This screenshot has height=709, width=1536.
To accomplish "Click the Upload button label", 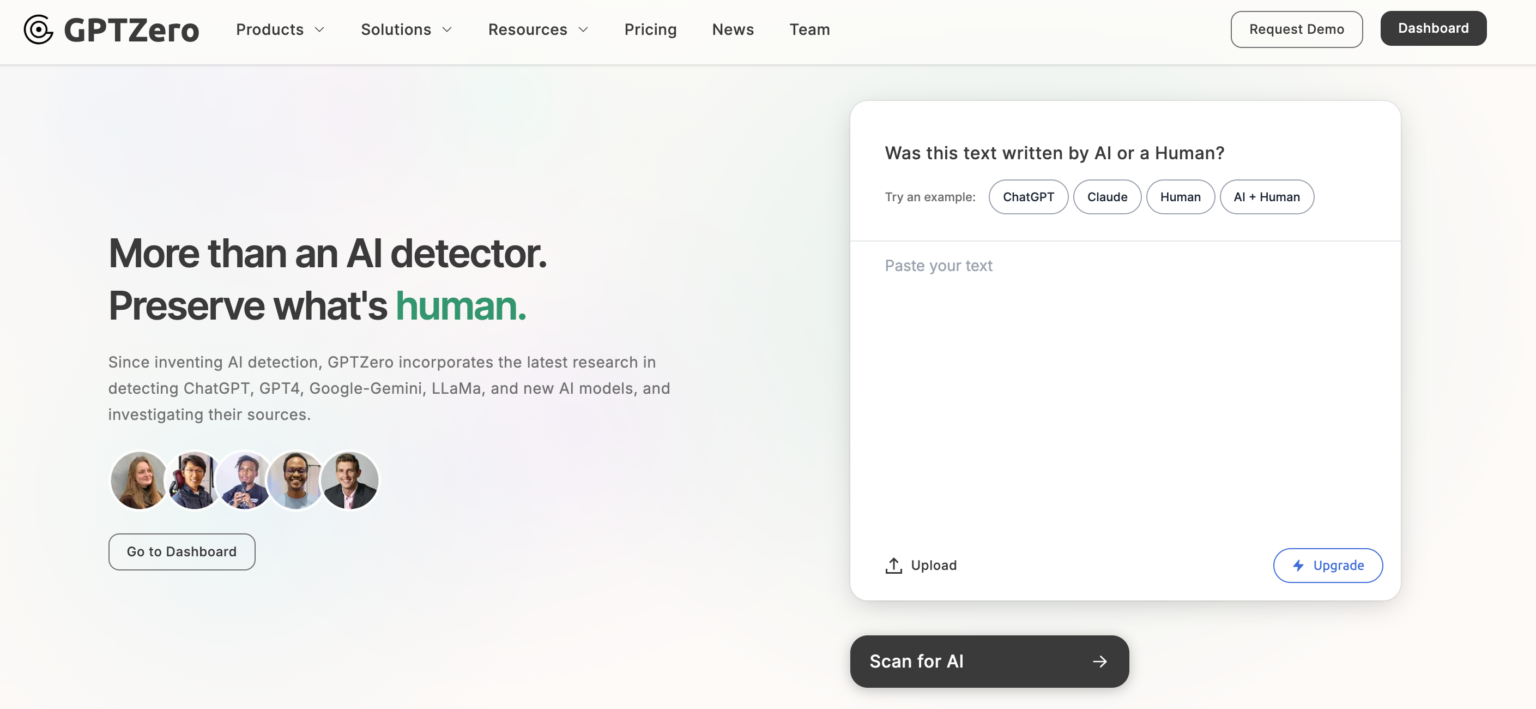I will point(934,566).
